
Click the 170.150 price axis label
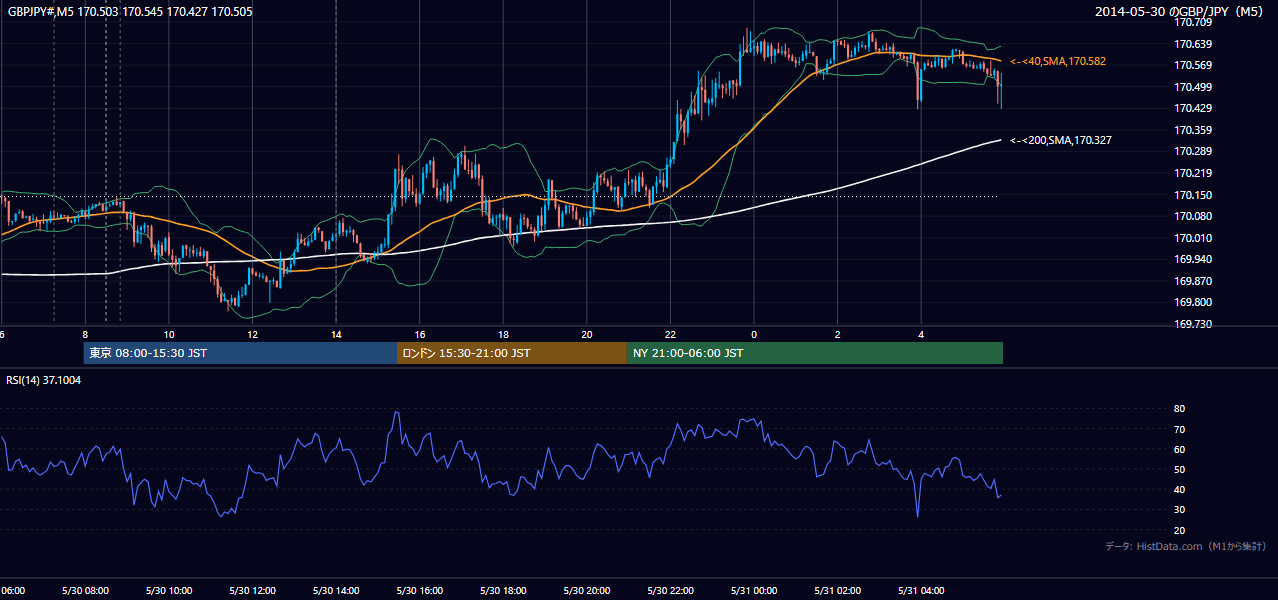pyautogui.click(x=1193, y=195)
